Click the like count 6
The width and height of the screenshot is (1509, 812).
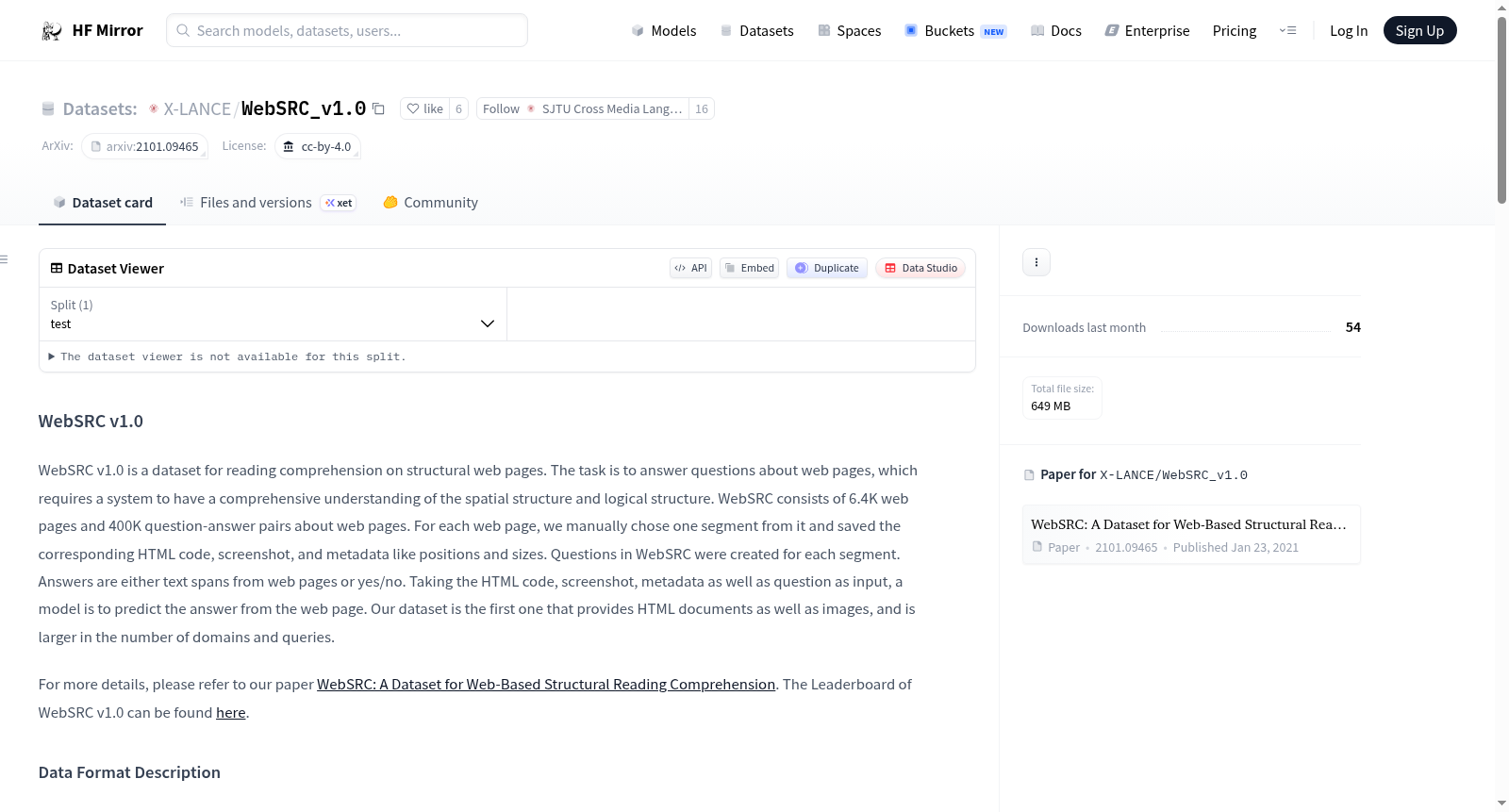[x=458, y=108]
